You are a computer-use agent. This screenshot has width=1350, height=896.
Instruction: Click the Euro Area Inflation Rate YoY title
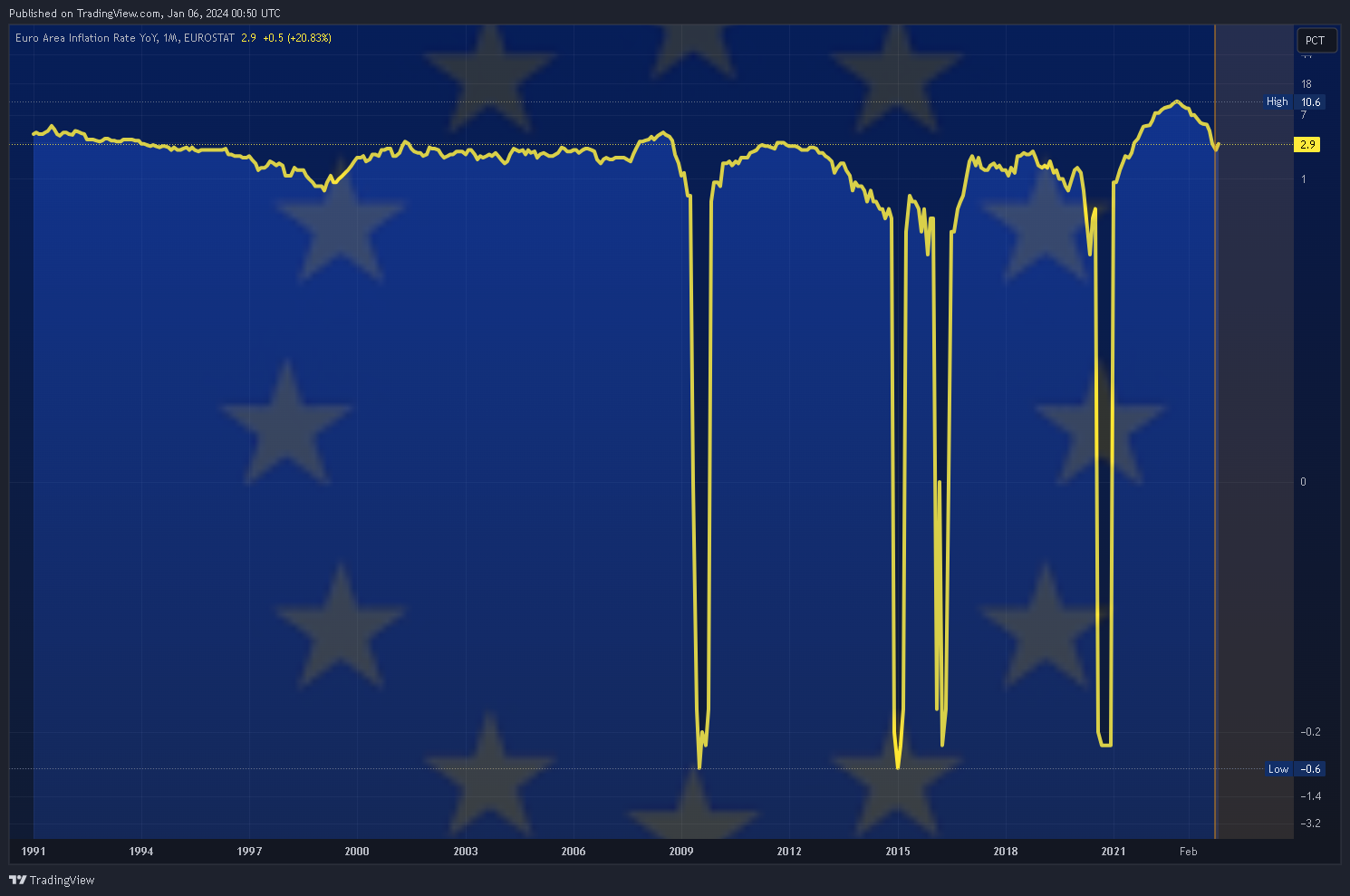(86, 38)
